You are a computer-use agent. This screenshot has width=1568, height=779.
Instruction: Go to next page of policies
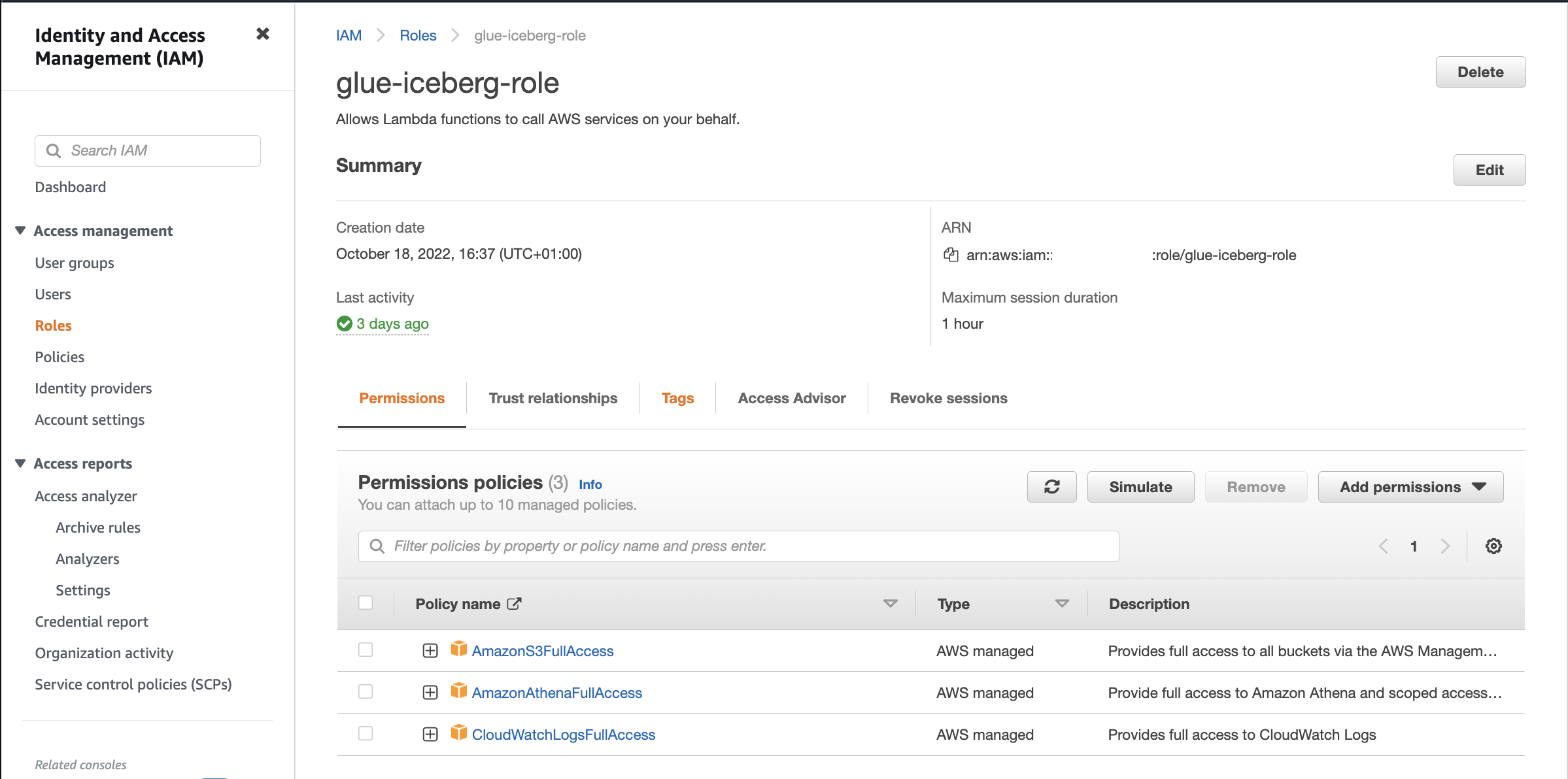tap(1445, 546)
